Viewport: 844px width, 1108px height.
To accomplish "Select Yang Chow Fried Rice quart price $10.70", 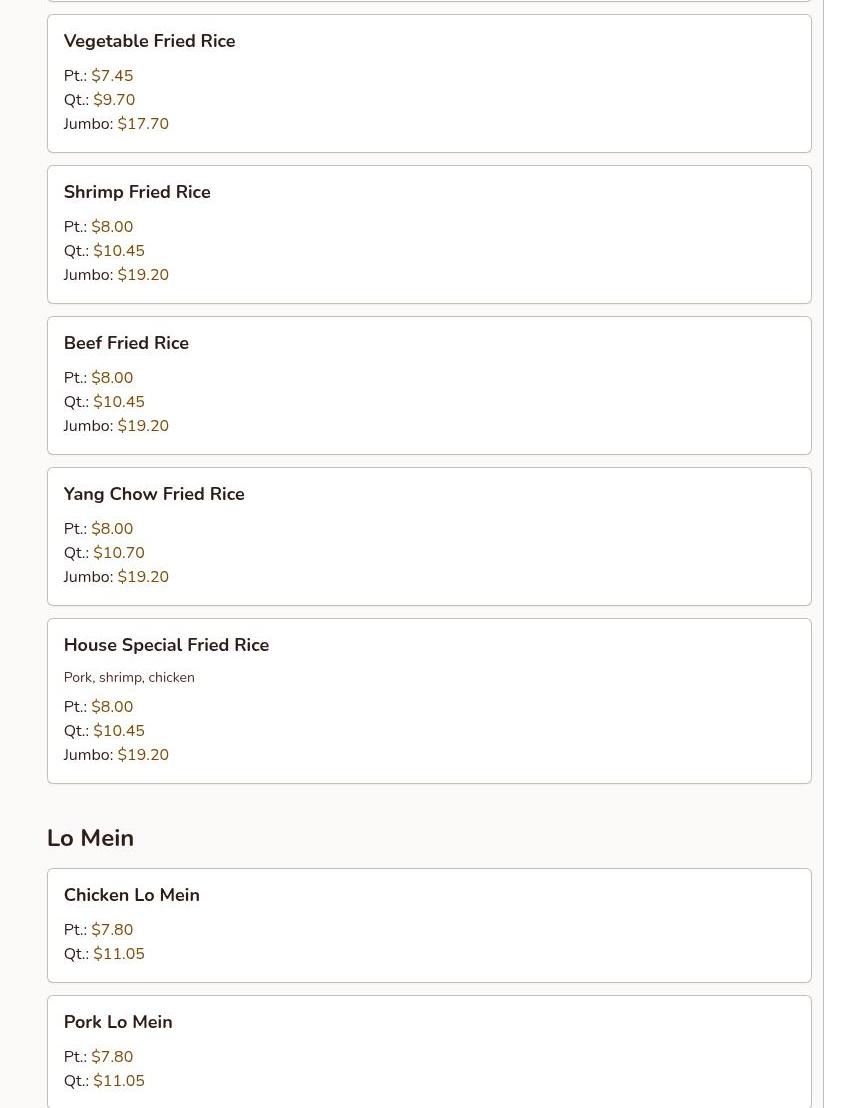I will coord(119,553).
